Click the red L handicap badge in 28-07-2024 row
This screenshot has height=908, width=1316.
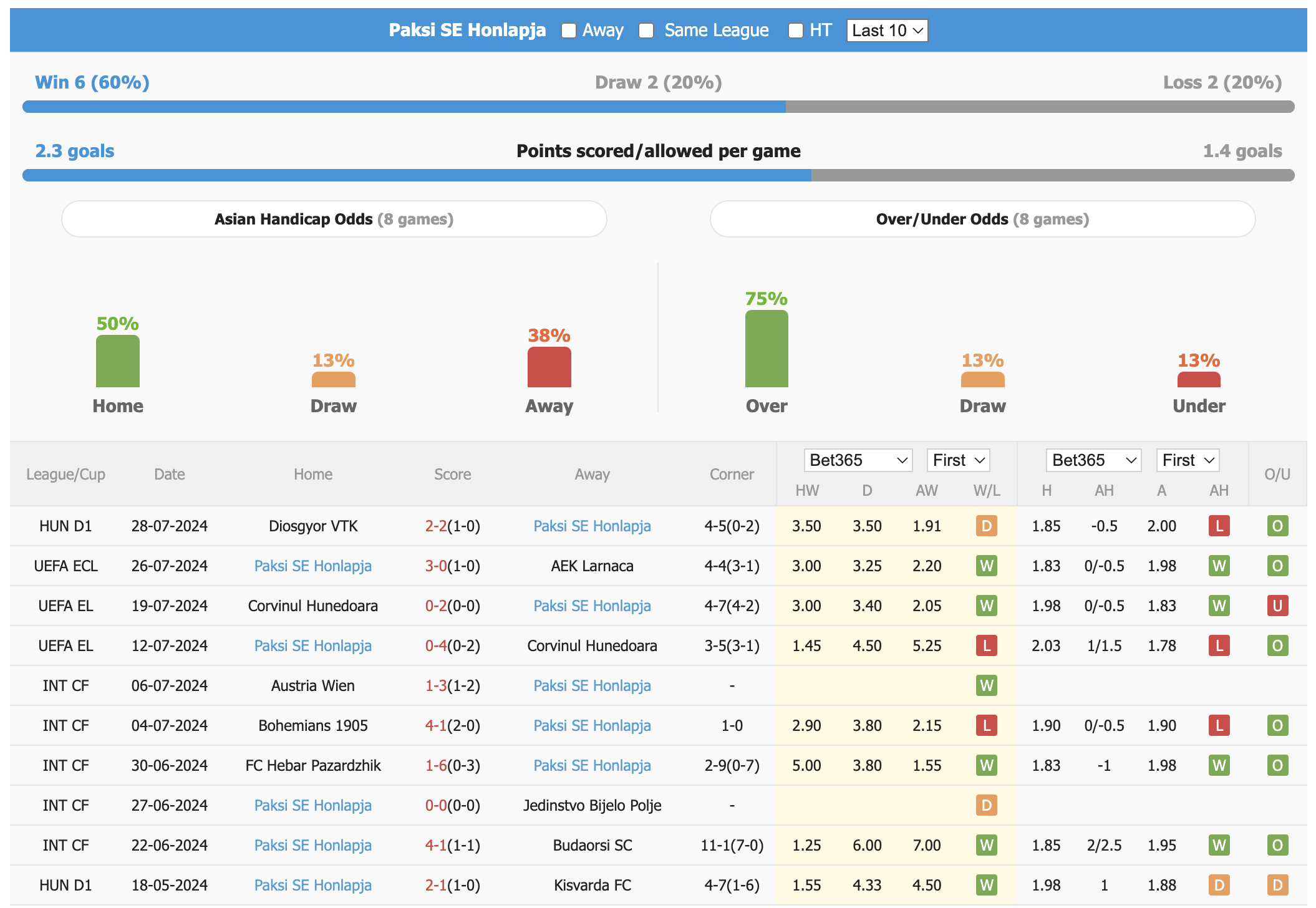(x=1219, y=526)
